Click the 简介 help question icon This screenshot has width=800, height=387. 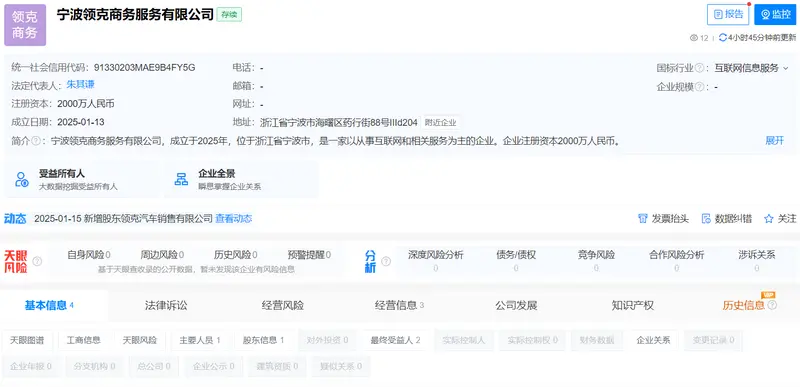(x=36, y=141)
